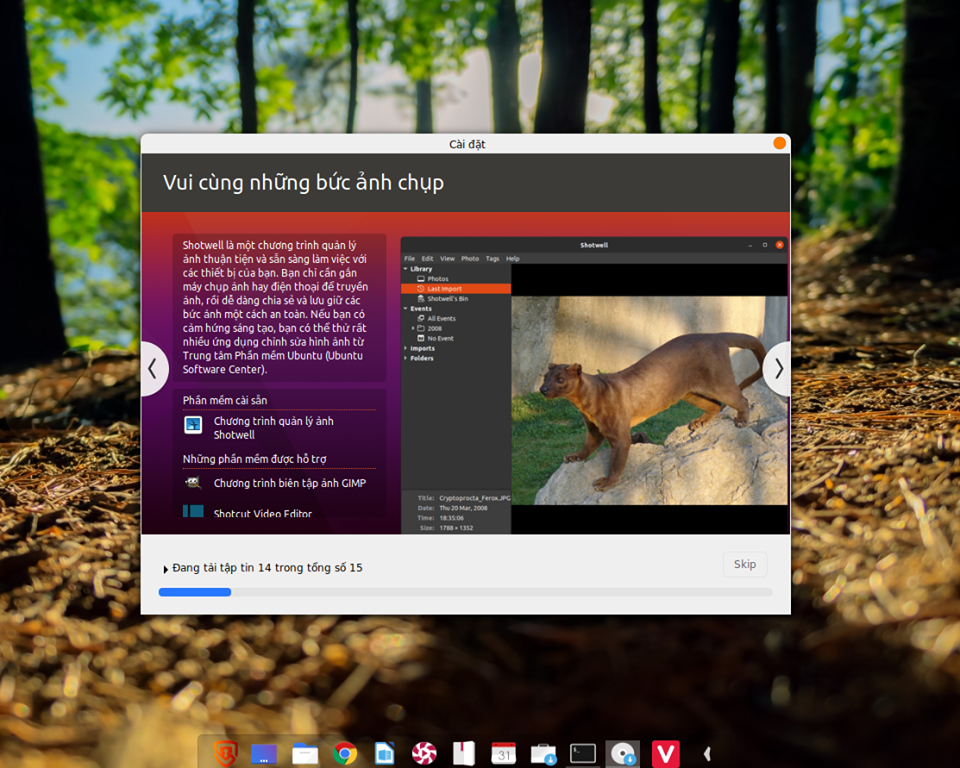Viewport: 960px width, 768px height.
Task: Open Help menu in Shotwell preview
Action: 512,258
